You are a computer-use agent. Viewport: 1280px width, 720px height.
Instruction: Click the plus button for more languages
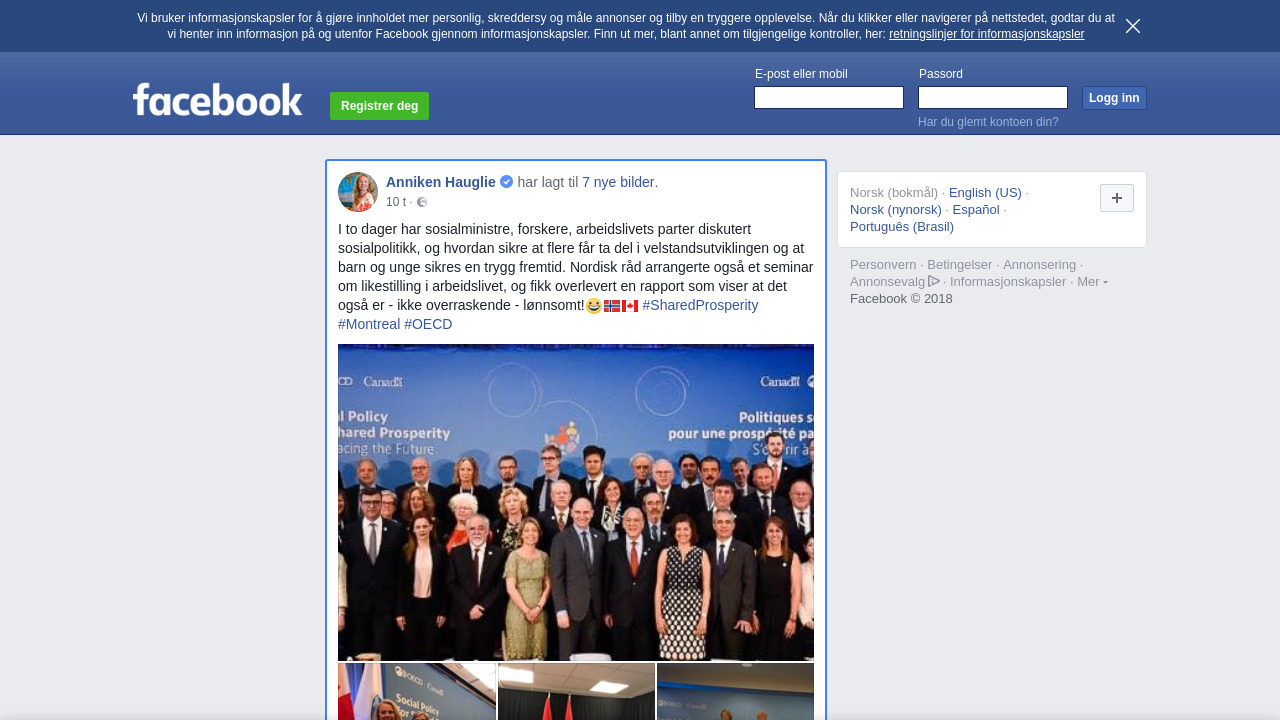tap(1116, 198)
